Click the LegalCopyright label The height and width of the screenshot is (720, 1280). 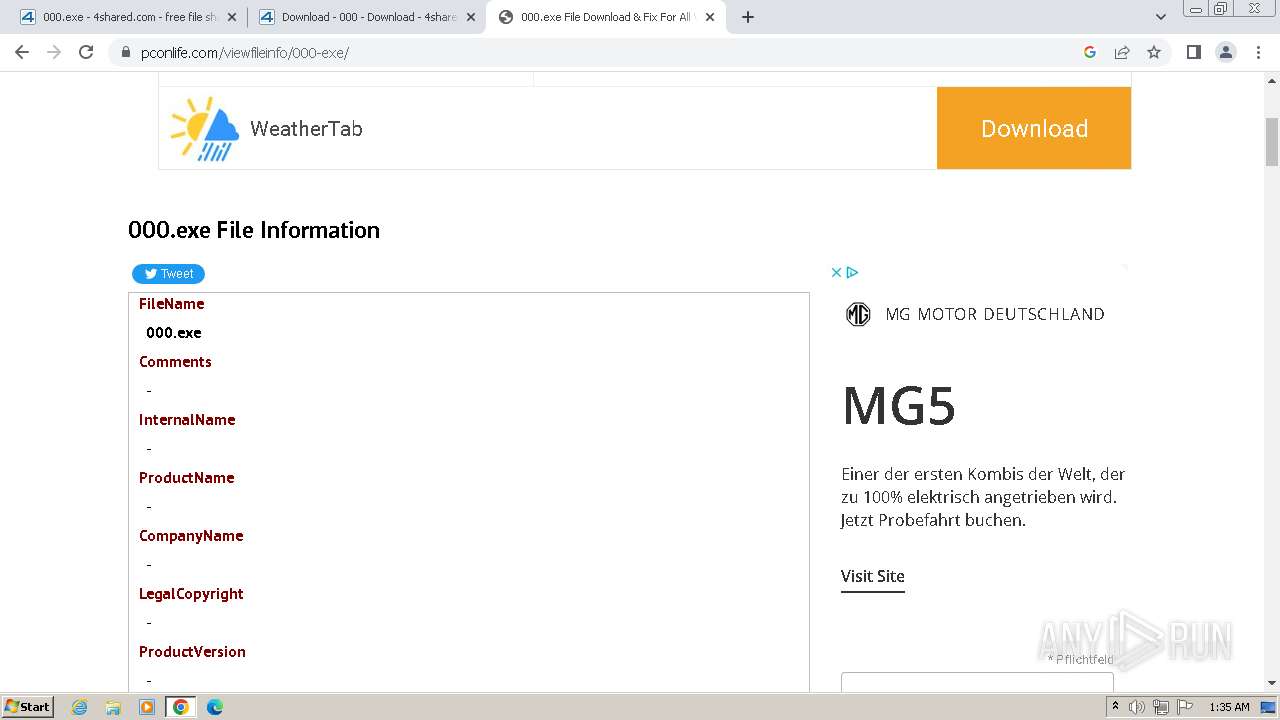pos(191,594)
